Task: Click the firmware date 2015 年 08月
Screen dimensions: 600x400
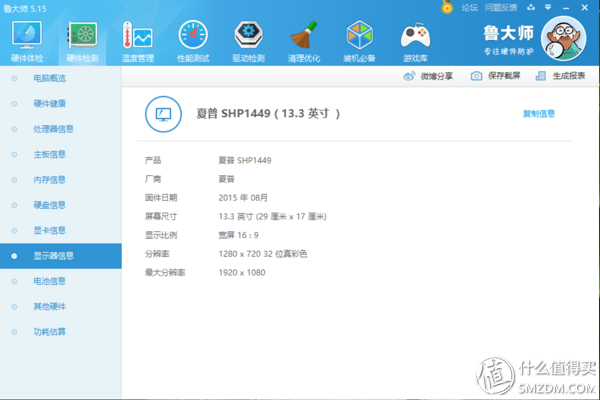Action: pyautogui.click(x=243, y=198)
